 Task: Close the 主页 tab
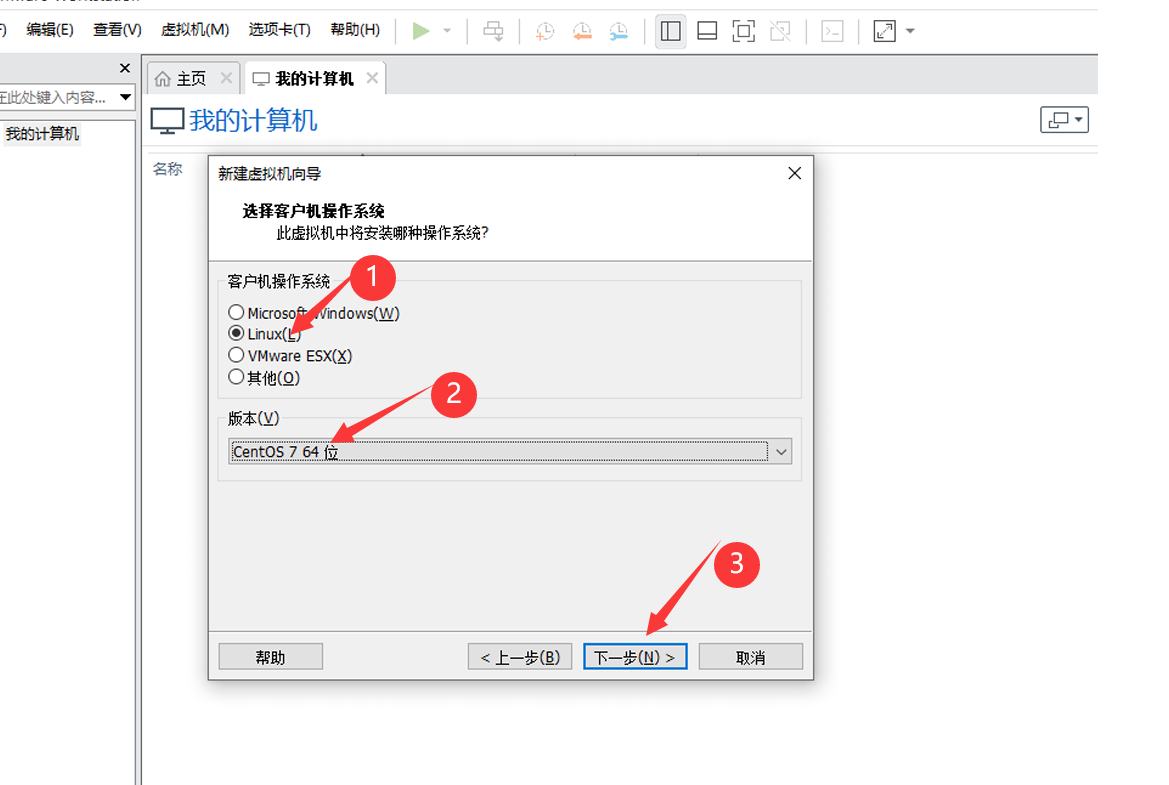tap(226, 78)
